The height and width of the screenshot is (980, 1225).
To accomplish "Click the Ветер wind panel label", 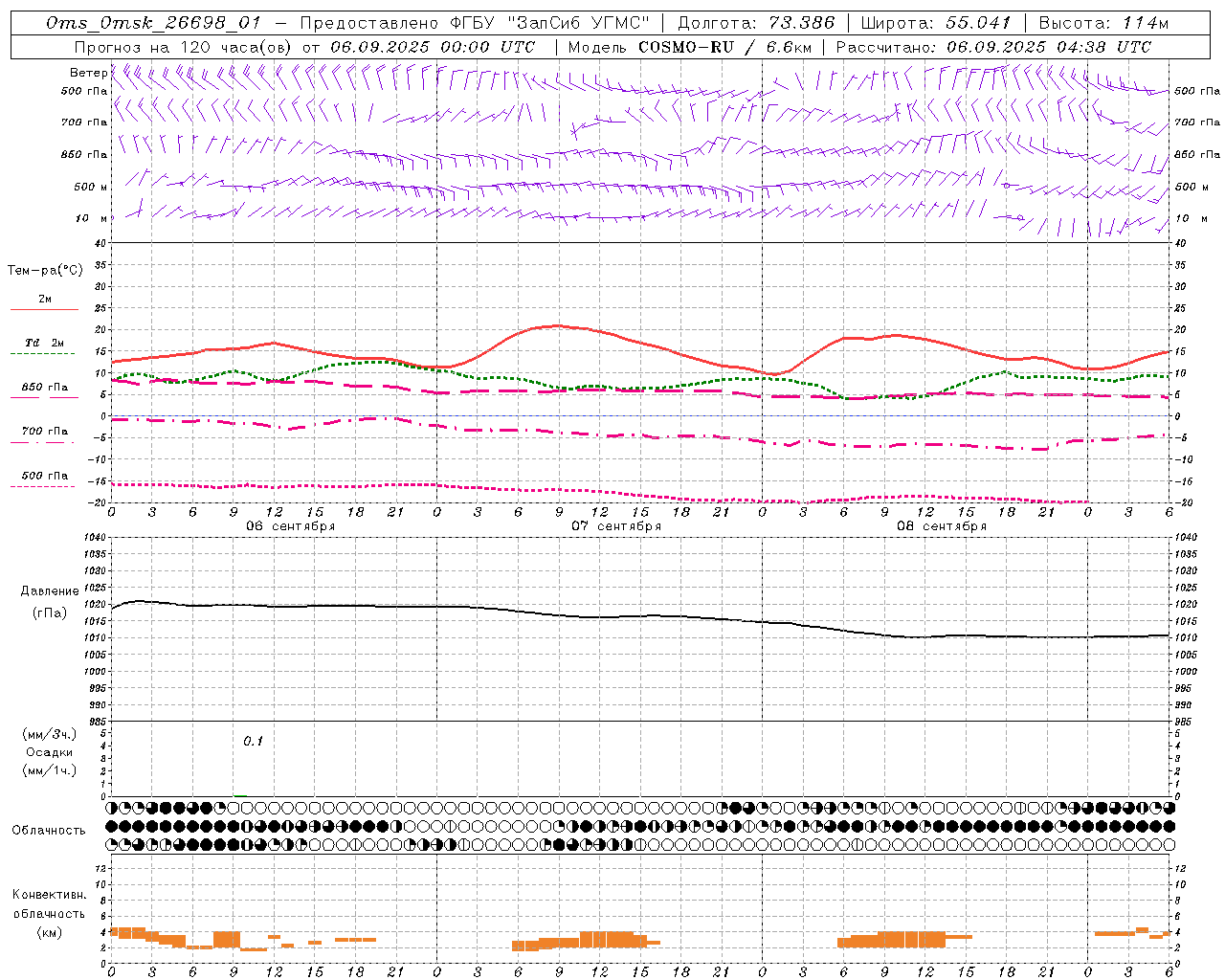I will (x=89, y=73).
